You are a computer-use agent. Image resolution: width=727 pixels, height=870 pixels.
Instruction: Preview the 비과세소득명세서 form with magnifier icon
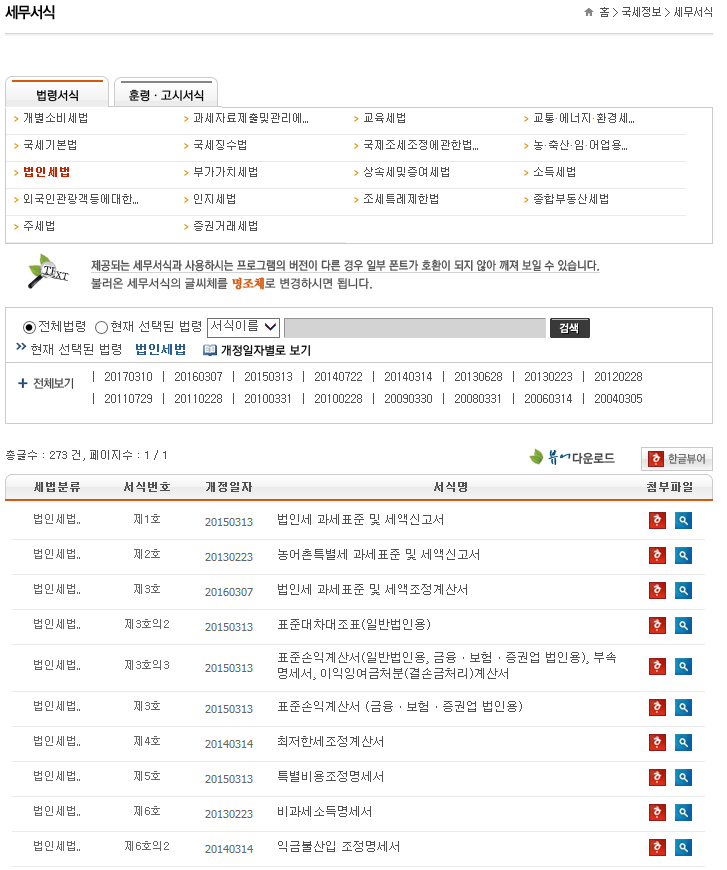click(x=683, y=812)
